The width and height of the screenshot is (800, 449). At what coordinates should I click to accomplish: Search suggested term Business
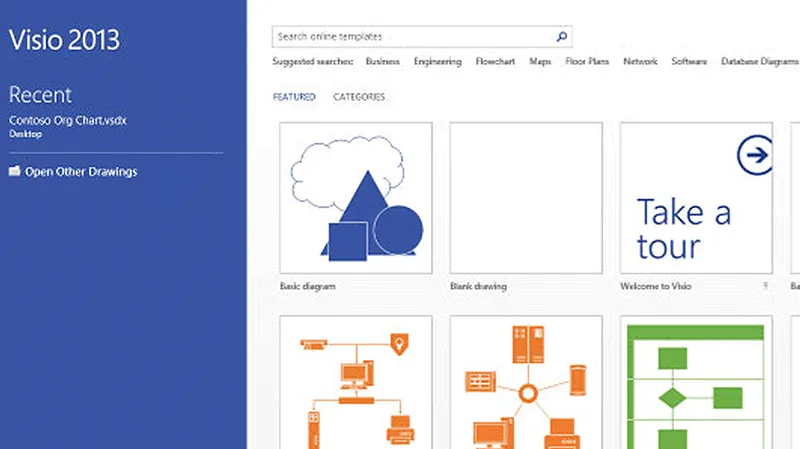(383, 61)
